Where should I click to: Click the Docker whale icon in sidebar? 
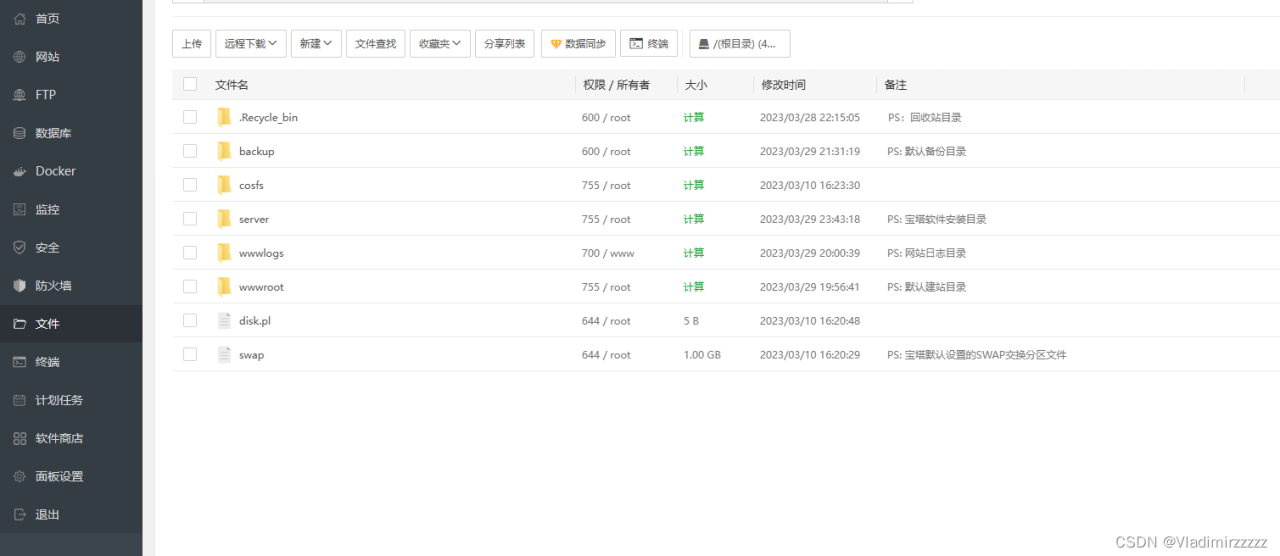click(x=19, y=171)
